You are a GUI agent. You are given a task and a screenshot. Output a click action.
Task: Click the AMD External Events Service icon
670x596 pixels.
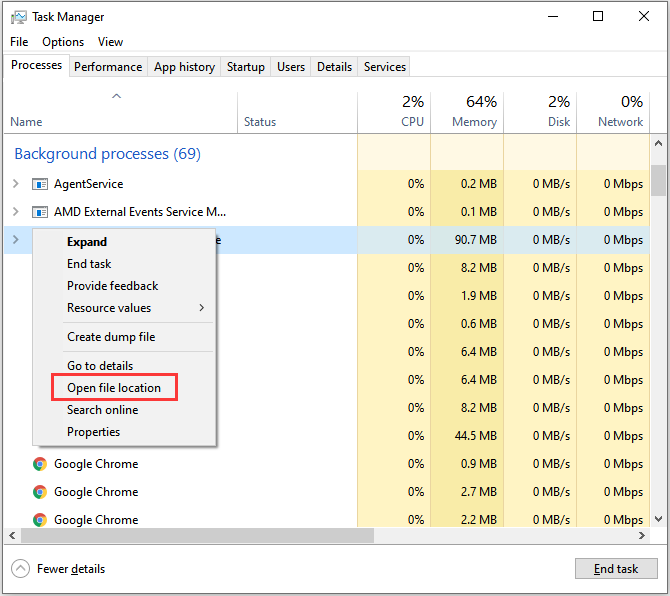click(40, 212)
